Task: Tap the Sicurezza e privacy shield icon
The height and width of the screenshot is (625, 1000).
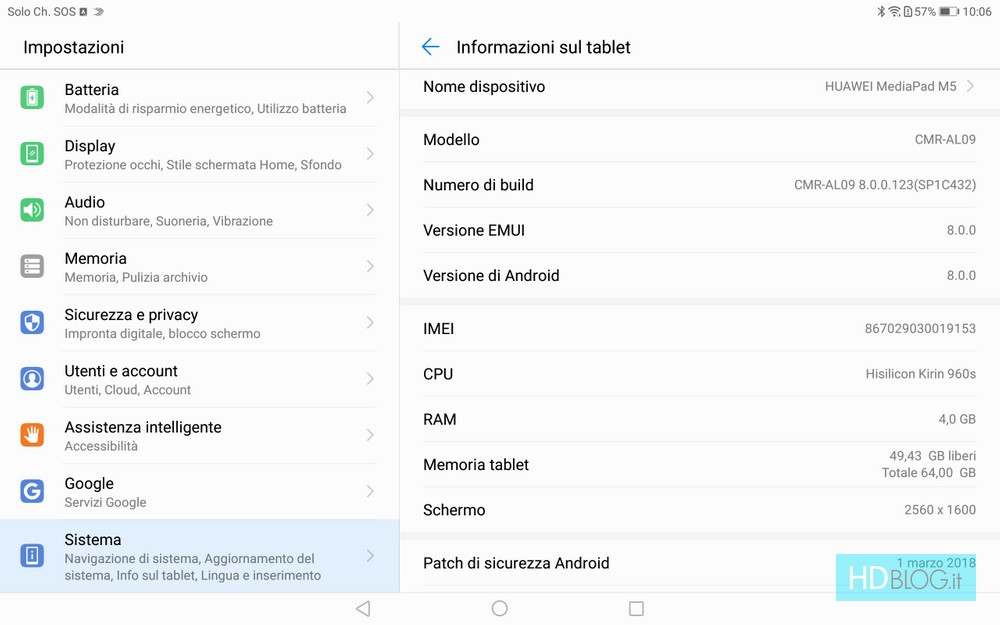Action: click(32, 322)
